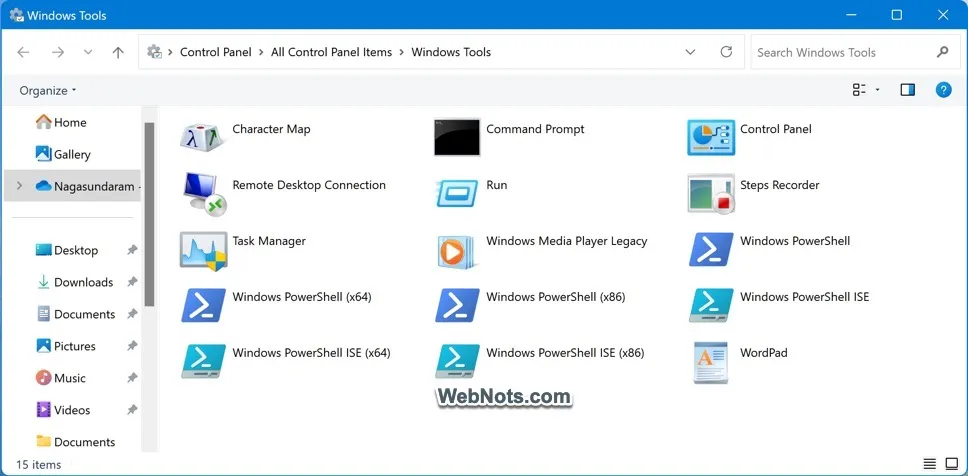968x476 pixels.
Task: Select the WordPad icon
Action: 711,362
